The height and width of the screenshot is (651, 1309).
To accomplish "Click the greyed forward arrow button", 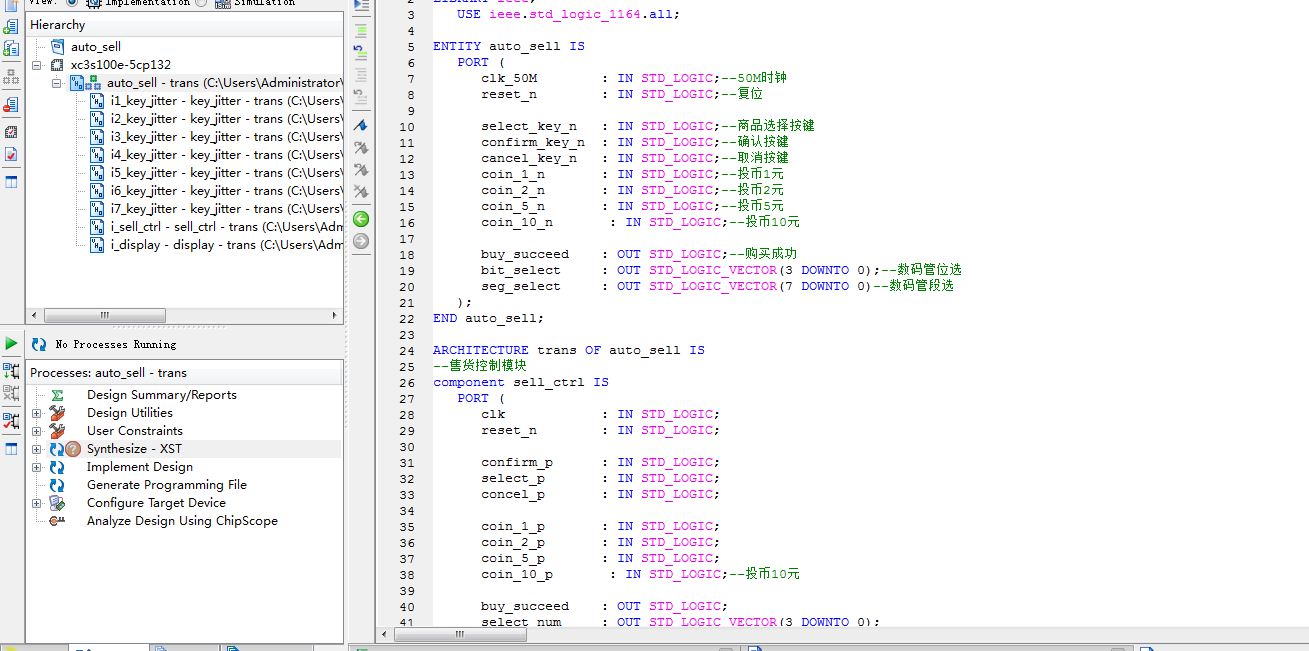I will (361, 240).
